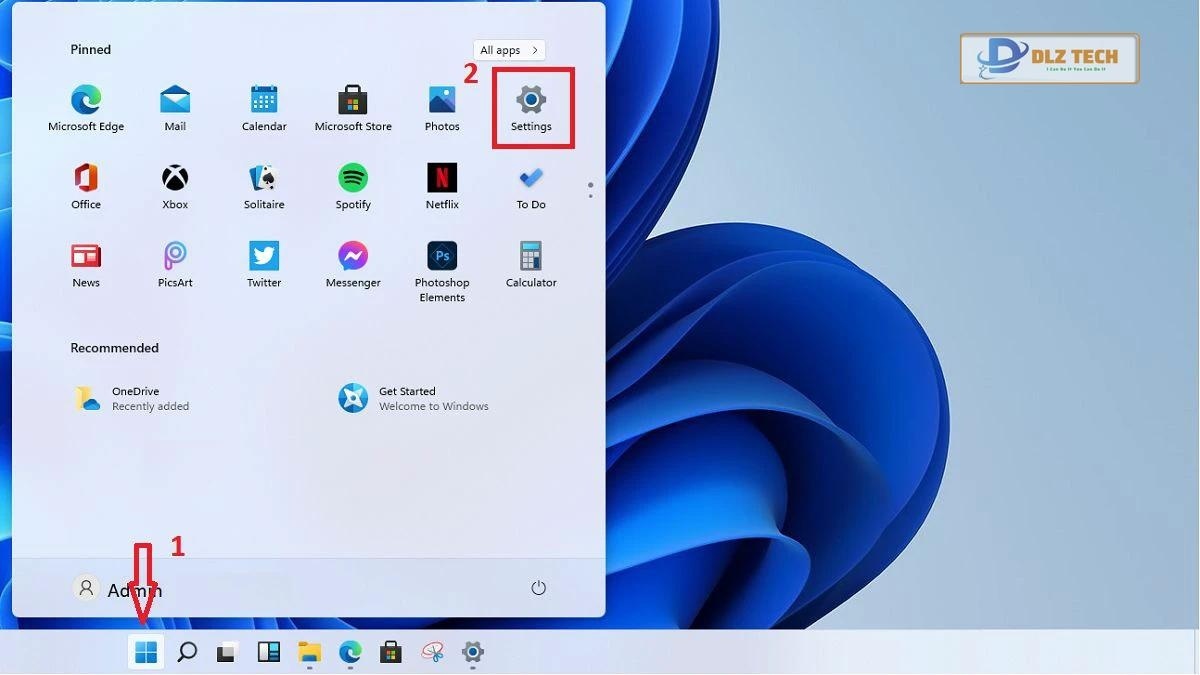Screen dimensions: 1200x675
Task: Click the All apps button
Action: point(509,50)
